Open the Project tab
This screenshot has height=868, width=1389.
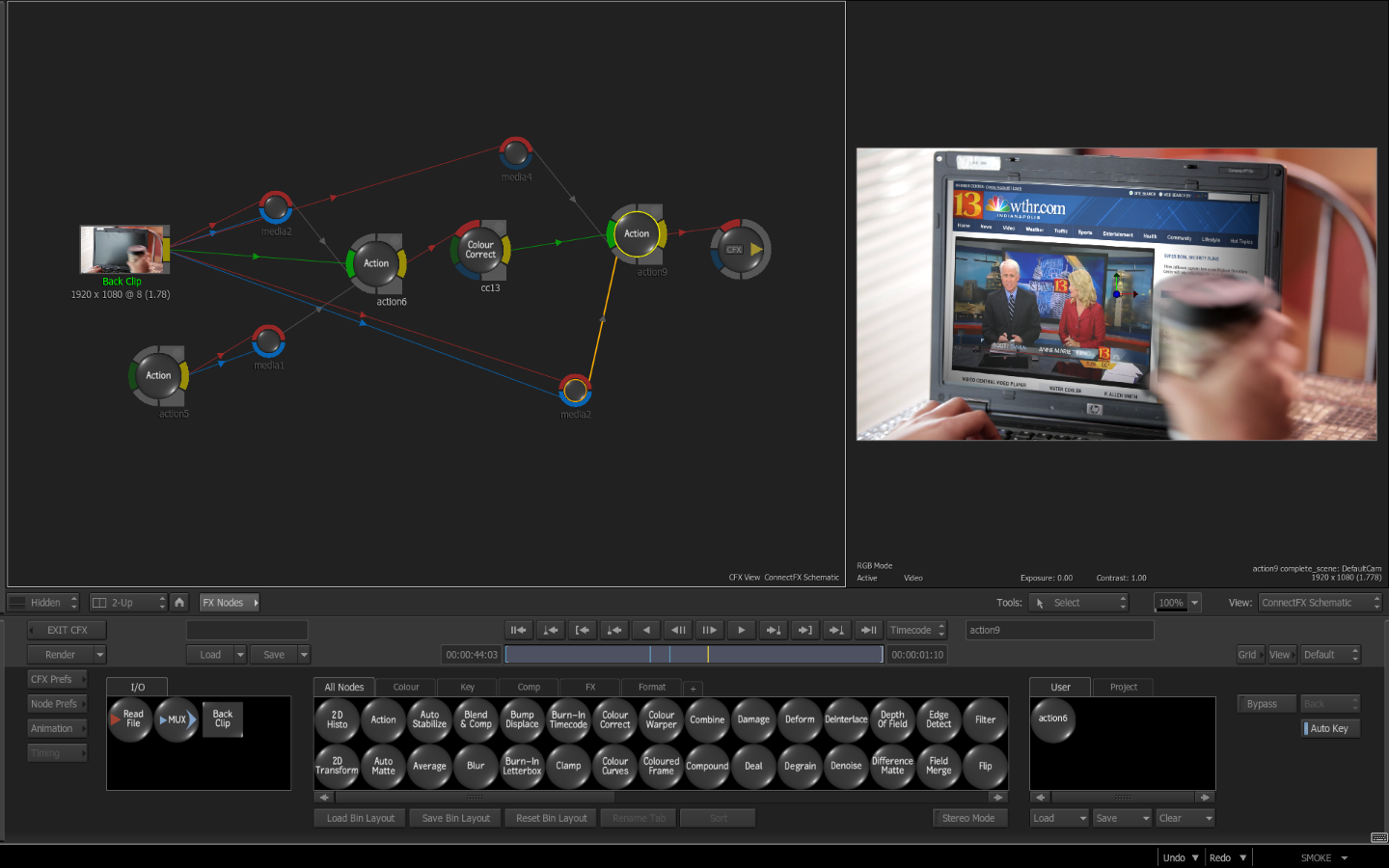(x=1124, y=688)
